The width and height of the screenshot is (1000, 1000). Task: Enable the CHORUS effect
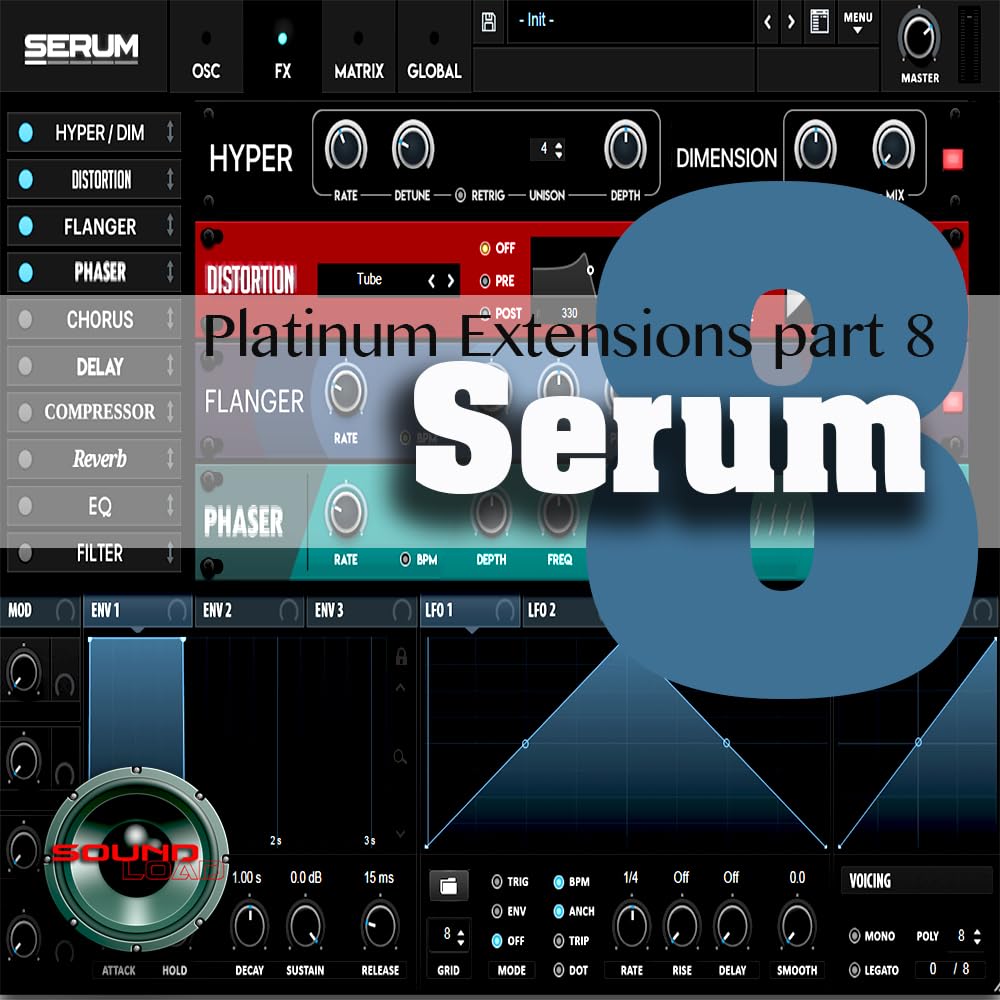click(26, 319)
